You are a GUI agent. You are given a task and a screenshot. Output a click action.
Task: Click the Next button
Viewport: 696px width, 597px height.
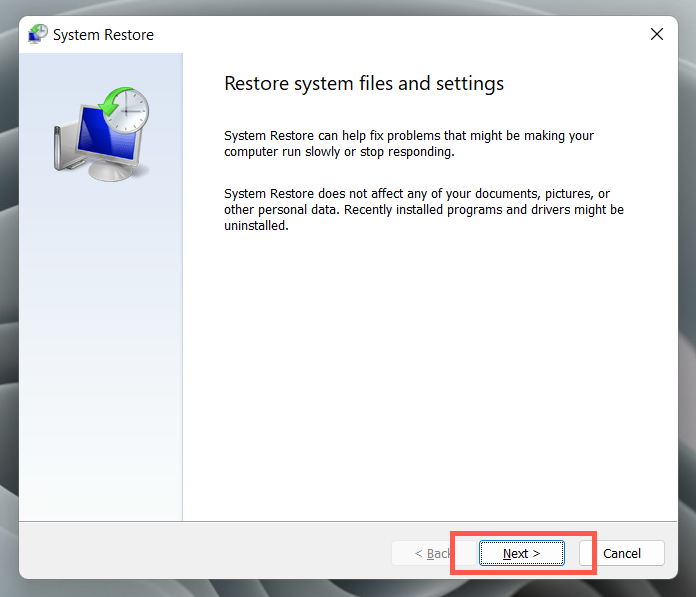tap(522, 553)
